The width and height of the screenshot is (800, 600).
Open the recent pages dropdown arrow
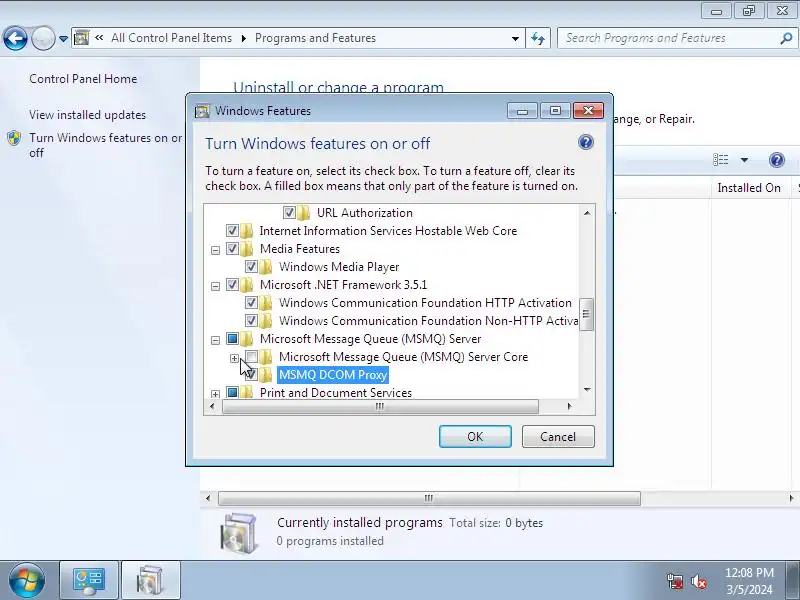(63, 39)
